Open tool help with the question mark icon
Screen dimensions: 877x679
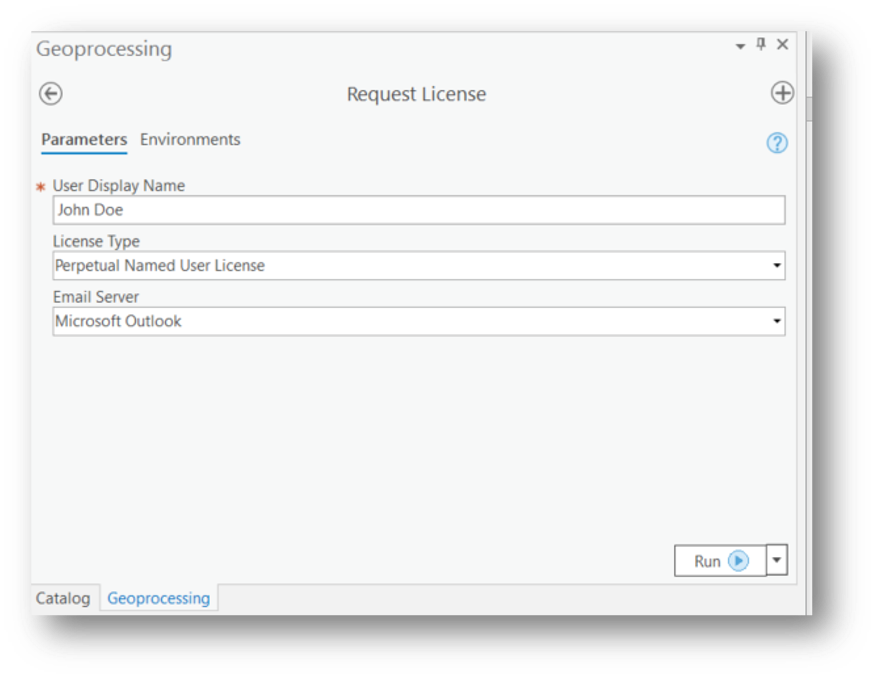coord(777,143)
